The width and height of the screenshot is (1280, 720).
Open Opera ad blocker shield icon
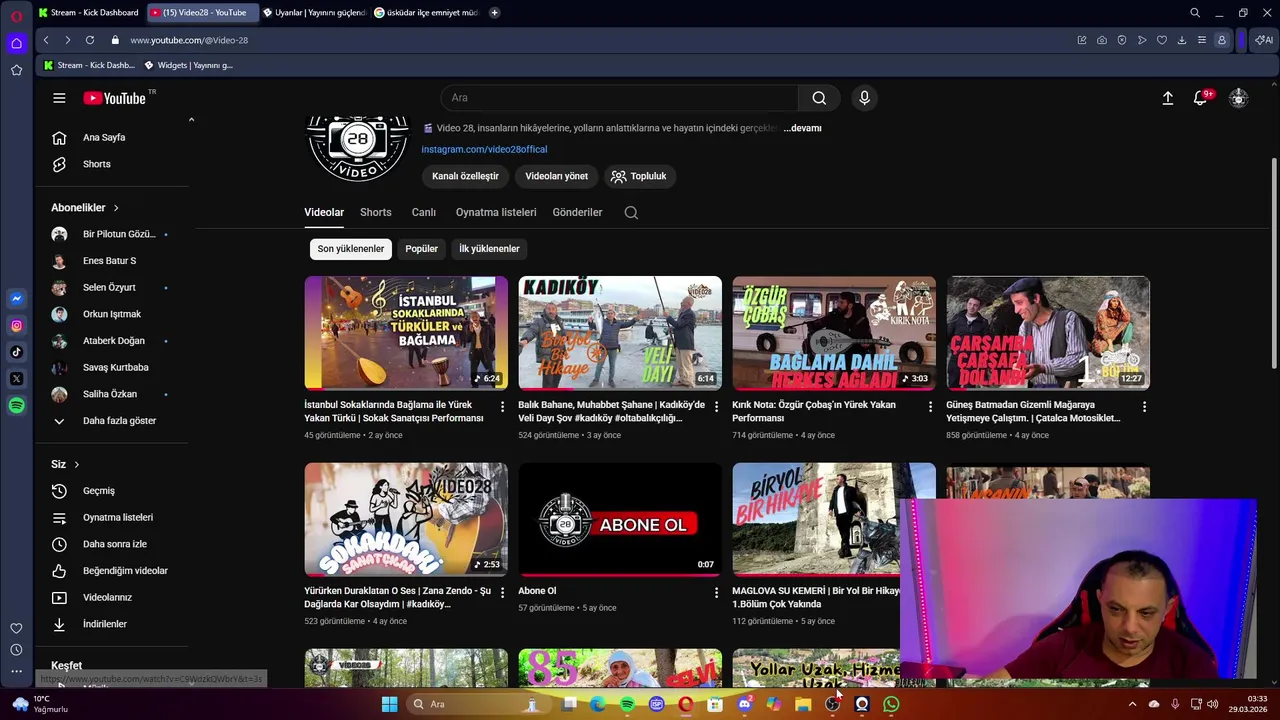coord(1121,40)
